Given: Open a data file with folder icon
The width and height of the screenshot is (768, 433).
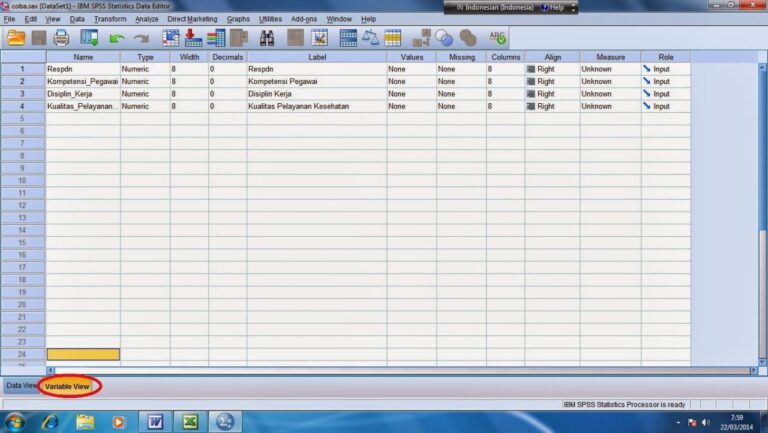Looking at the screenshot, I should [x=16, y=38].
